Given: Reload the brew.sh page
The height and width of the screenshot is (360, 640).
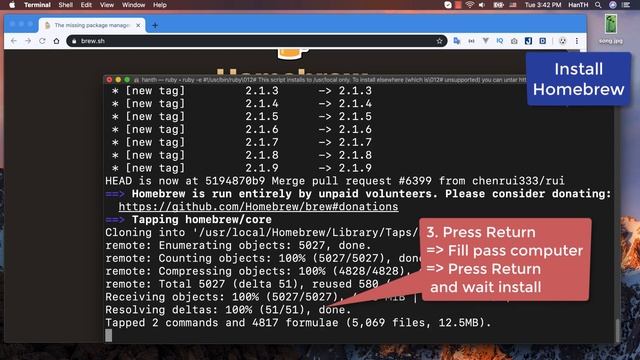Looking at the screenshot, I should pos(42,41).
